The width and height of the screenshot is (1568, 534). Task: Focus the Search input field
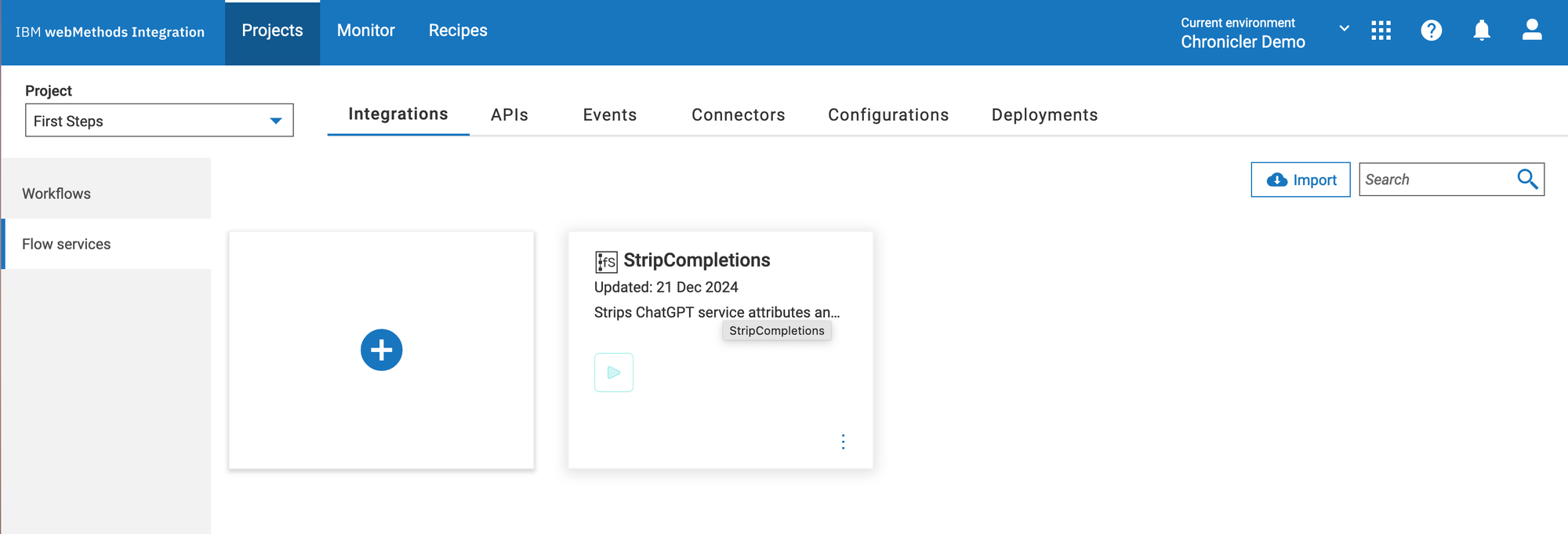point(1436,180)
